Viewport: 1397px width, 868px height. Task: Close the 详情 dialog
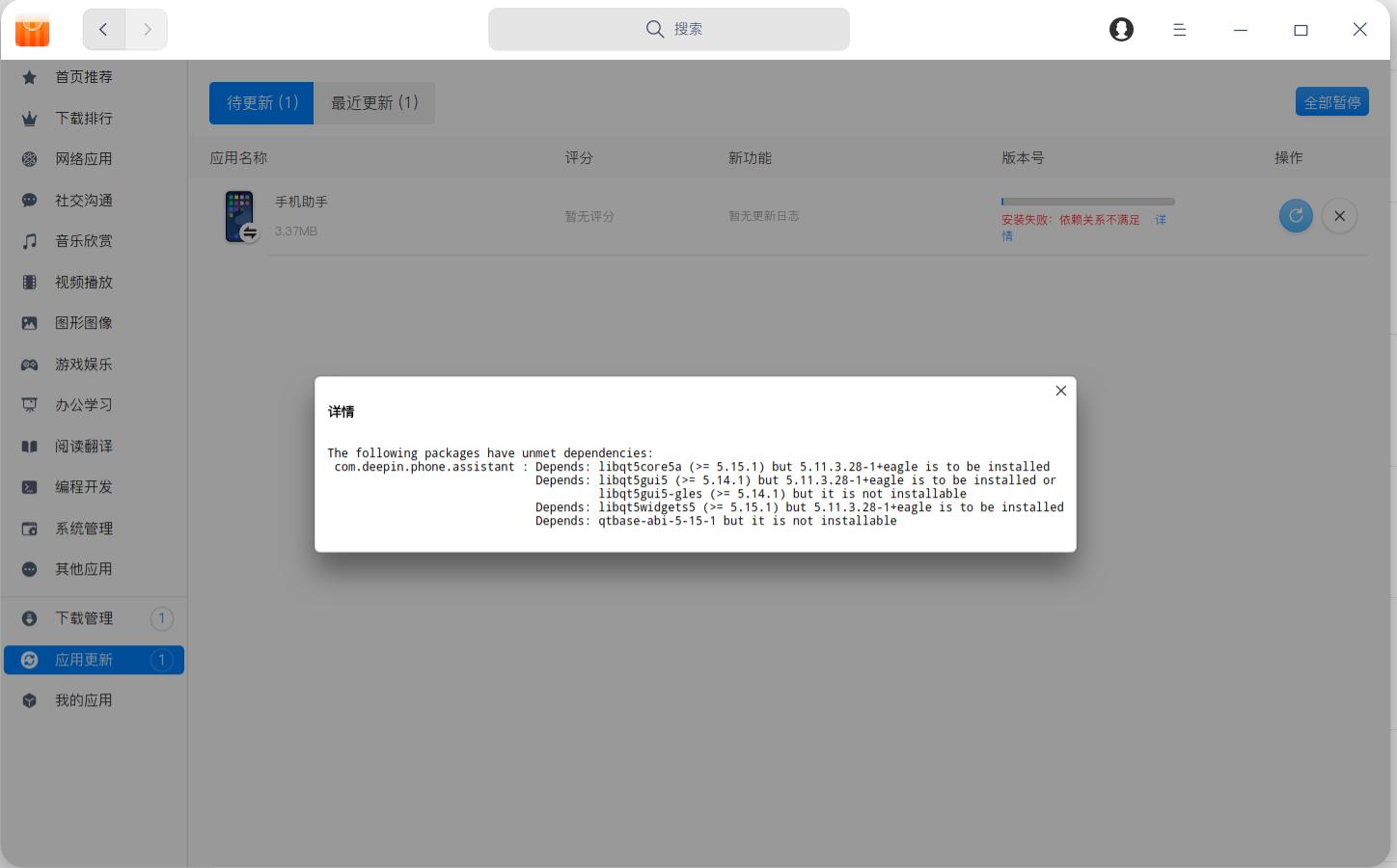pos(1061,391)
